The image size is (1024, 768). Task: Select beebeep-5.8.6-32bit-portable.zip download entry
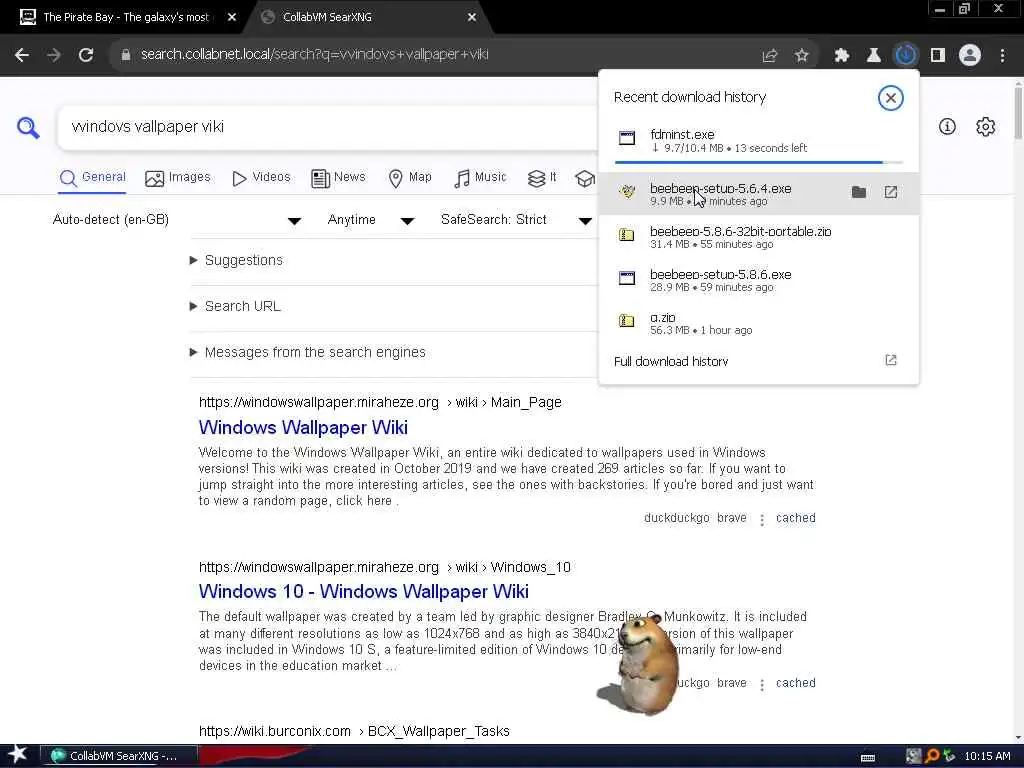tap(758, 237)
